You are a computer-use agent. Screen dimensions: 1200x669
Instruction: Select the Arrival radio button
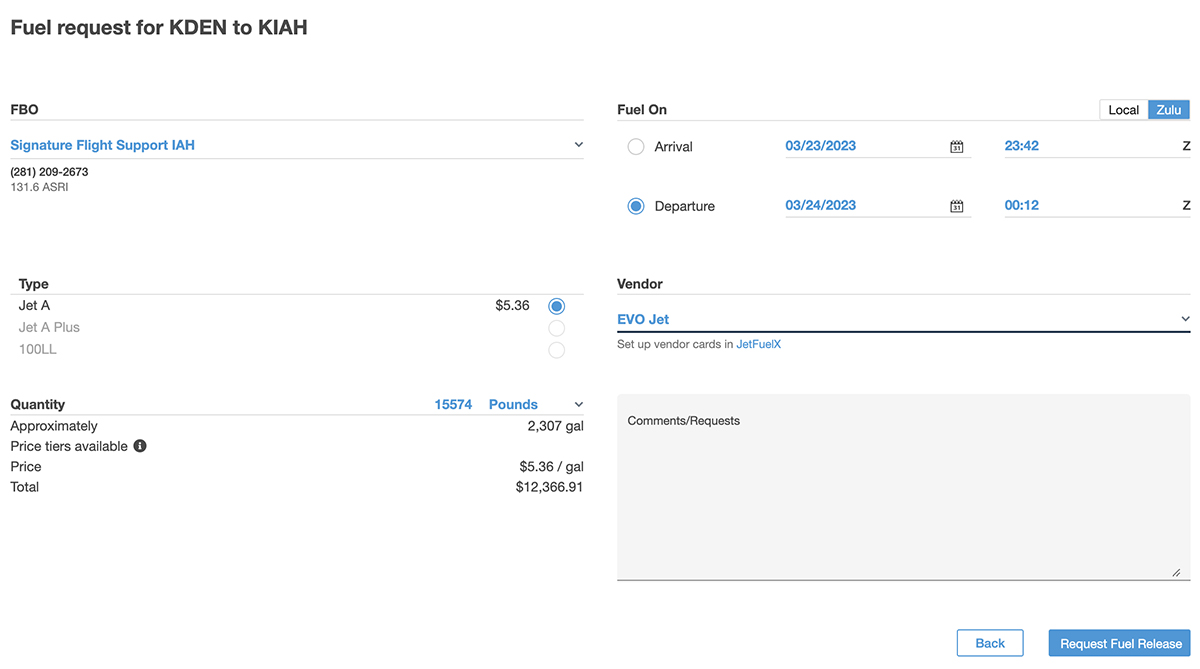pos(635,147)
